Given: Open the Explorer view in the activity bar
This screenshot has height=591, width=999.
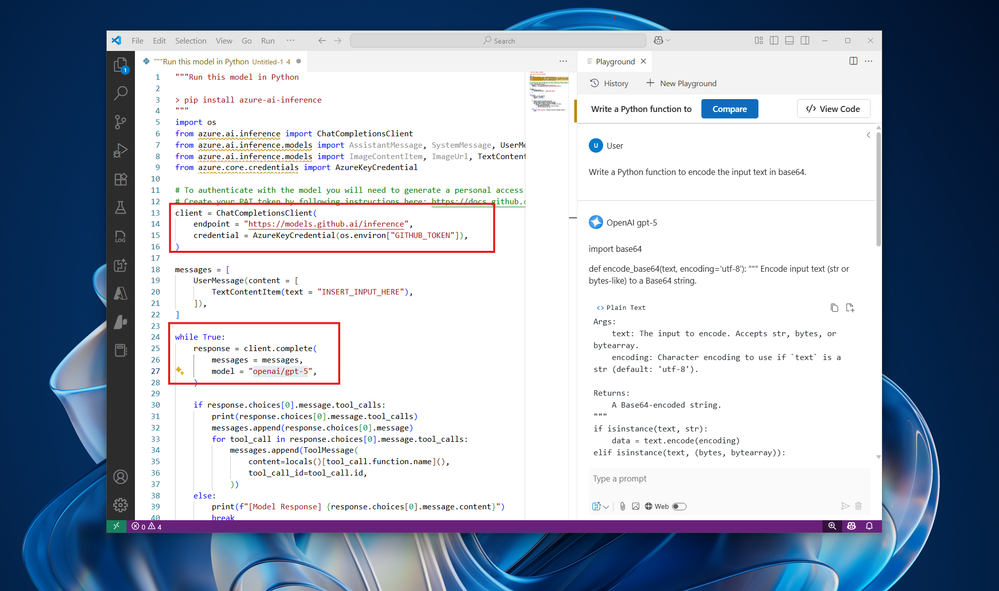Looking at the screenshot, I should [x=120, y=65].
